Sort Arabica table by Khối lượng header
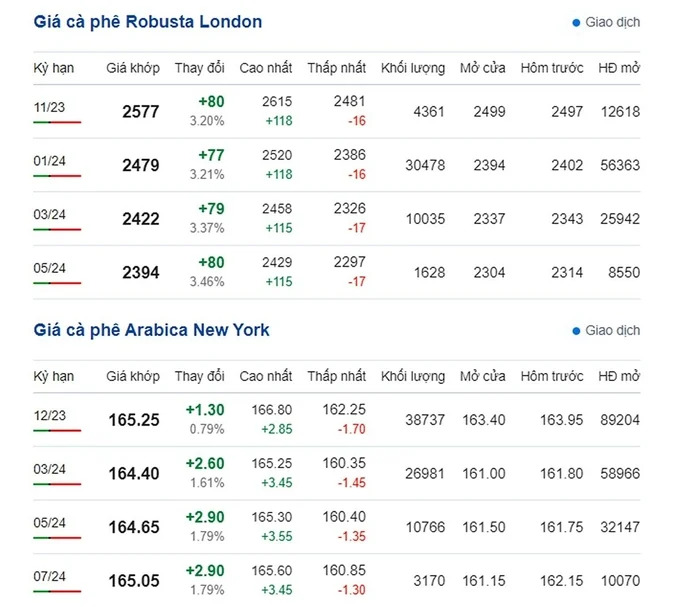Image resolution: width=680 pixels, height=607 pixels. click(413, 376)
